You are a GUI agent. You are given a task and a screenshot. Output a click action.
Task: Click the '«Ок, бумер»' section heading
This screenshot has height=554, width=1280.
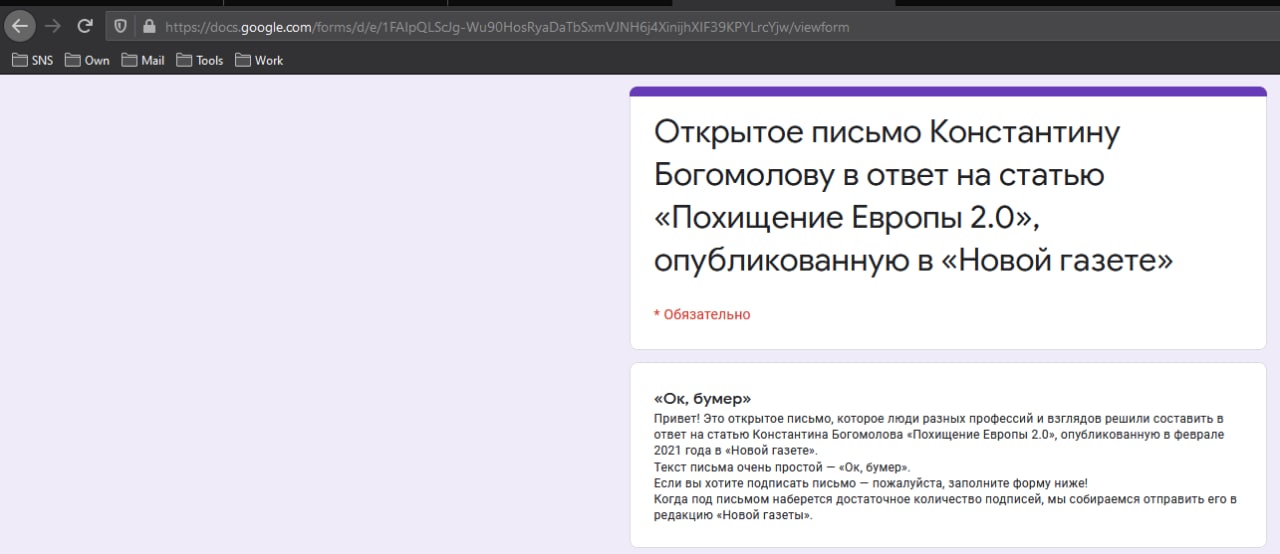702,398
